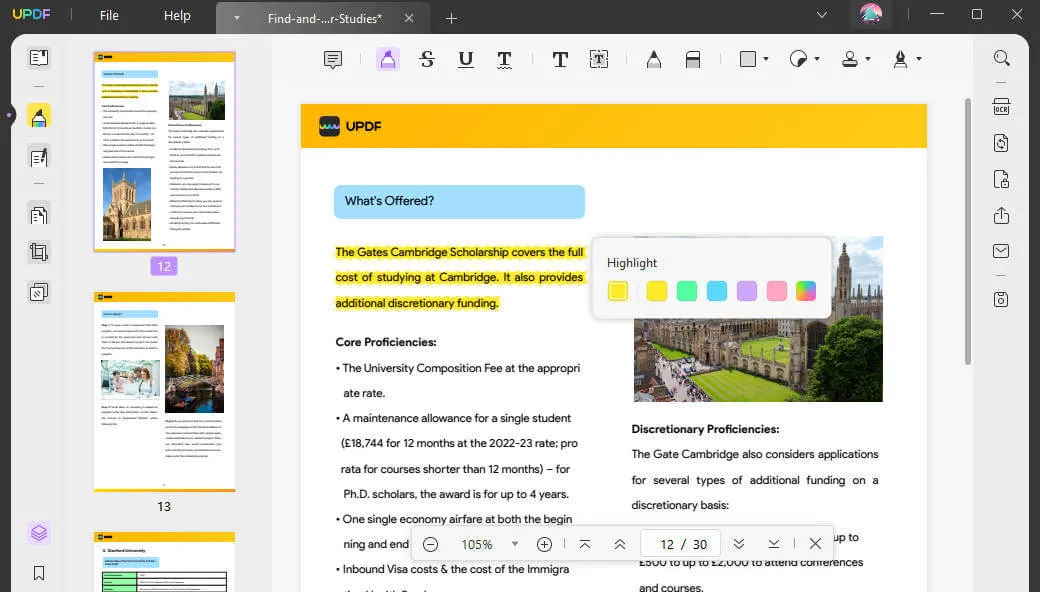Open the Help menu
Screen dimensions: 1040x592
pyautogui.click(x=177, y=15)
